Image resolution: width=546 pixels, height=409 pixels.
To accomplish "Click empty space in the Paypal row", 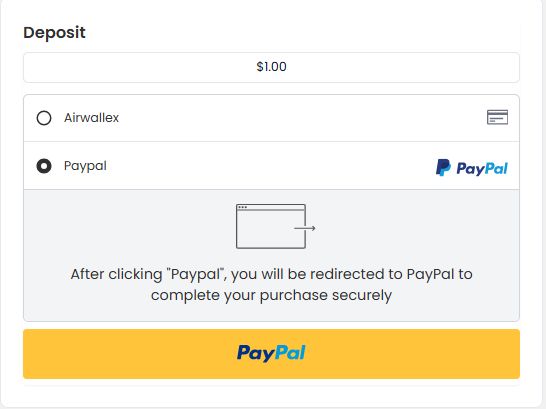I will (265, 166).
